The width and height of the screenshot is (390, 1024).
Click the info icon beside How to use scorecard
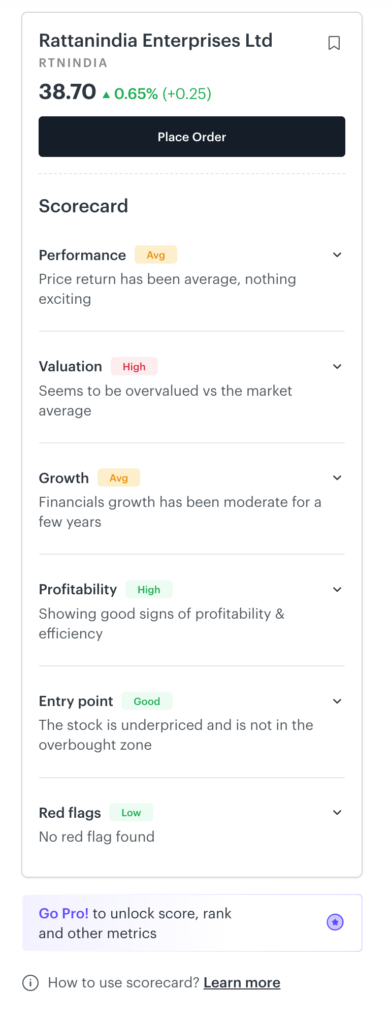tap(30, 983)
